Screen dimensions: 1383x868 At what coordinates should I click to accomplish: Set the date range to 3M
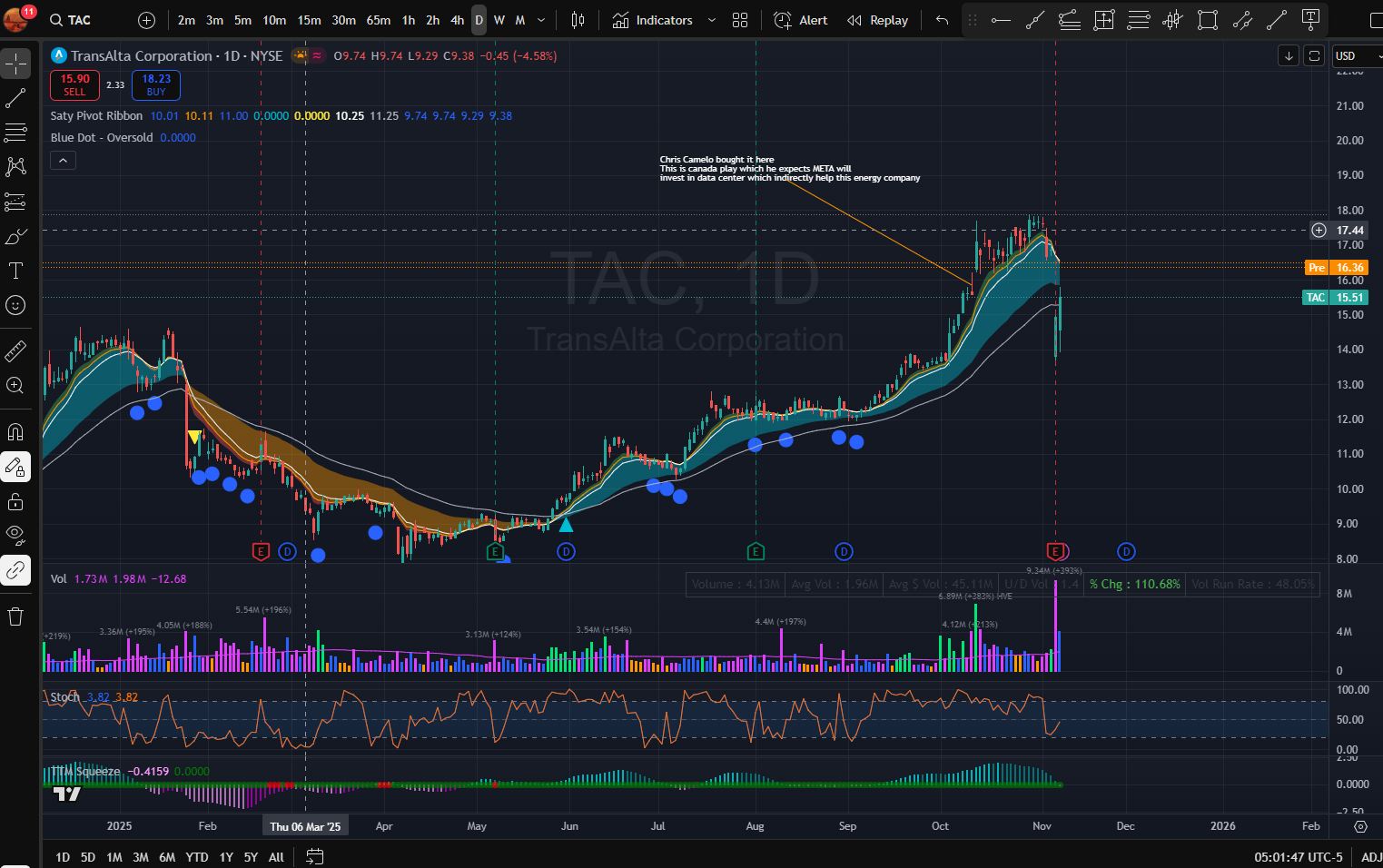point(141,857)
